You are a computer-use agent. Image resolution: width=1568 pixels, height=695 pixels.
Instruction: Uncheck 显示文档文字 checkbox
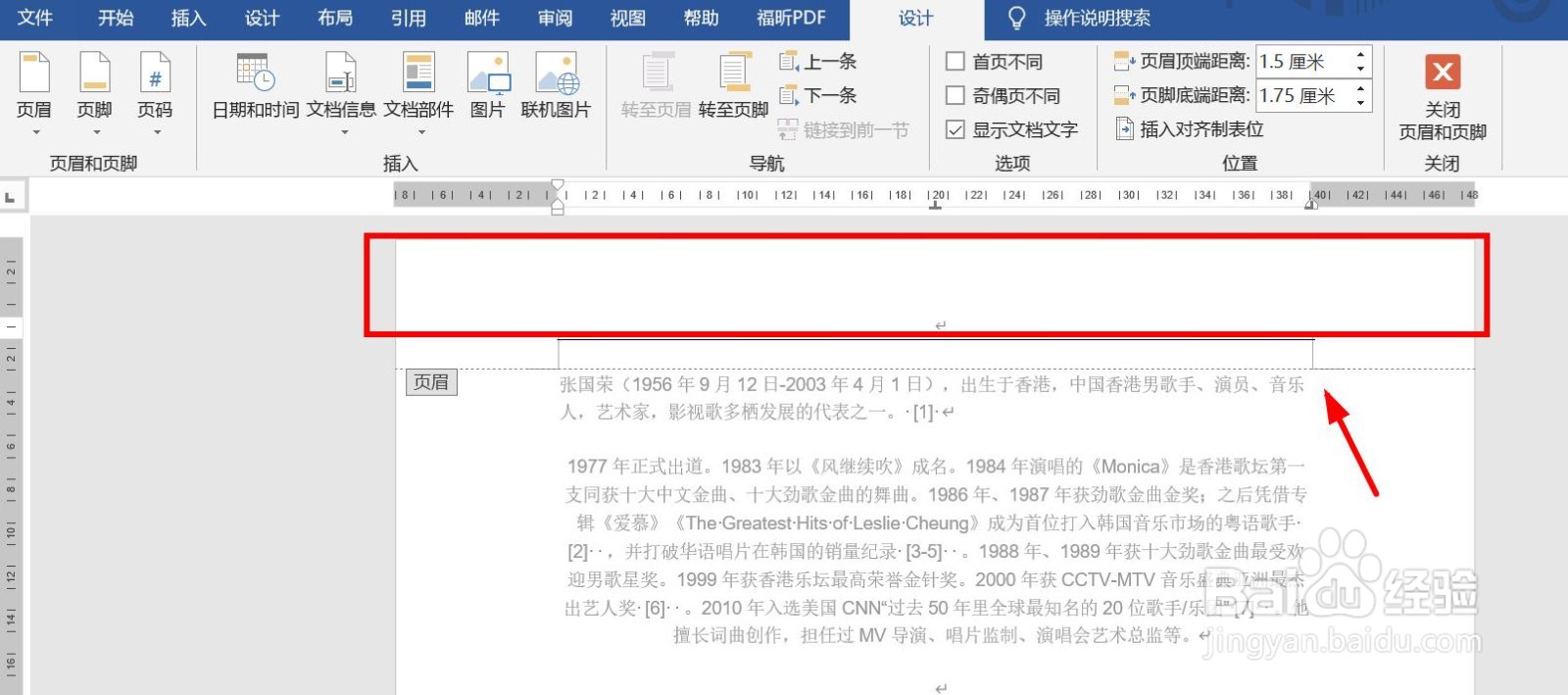(x=955, y=129)
